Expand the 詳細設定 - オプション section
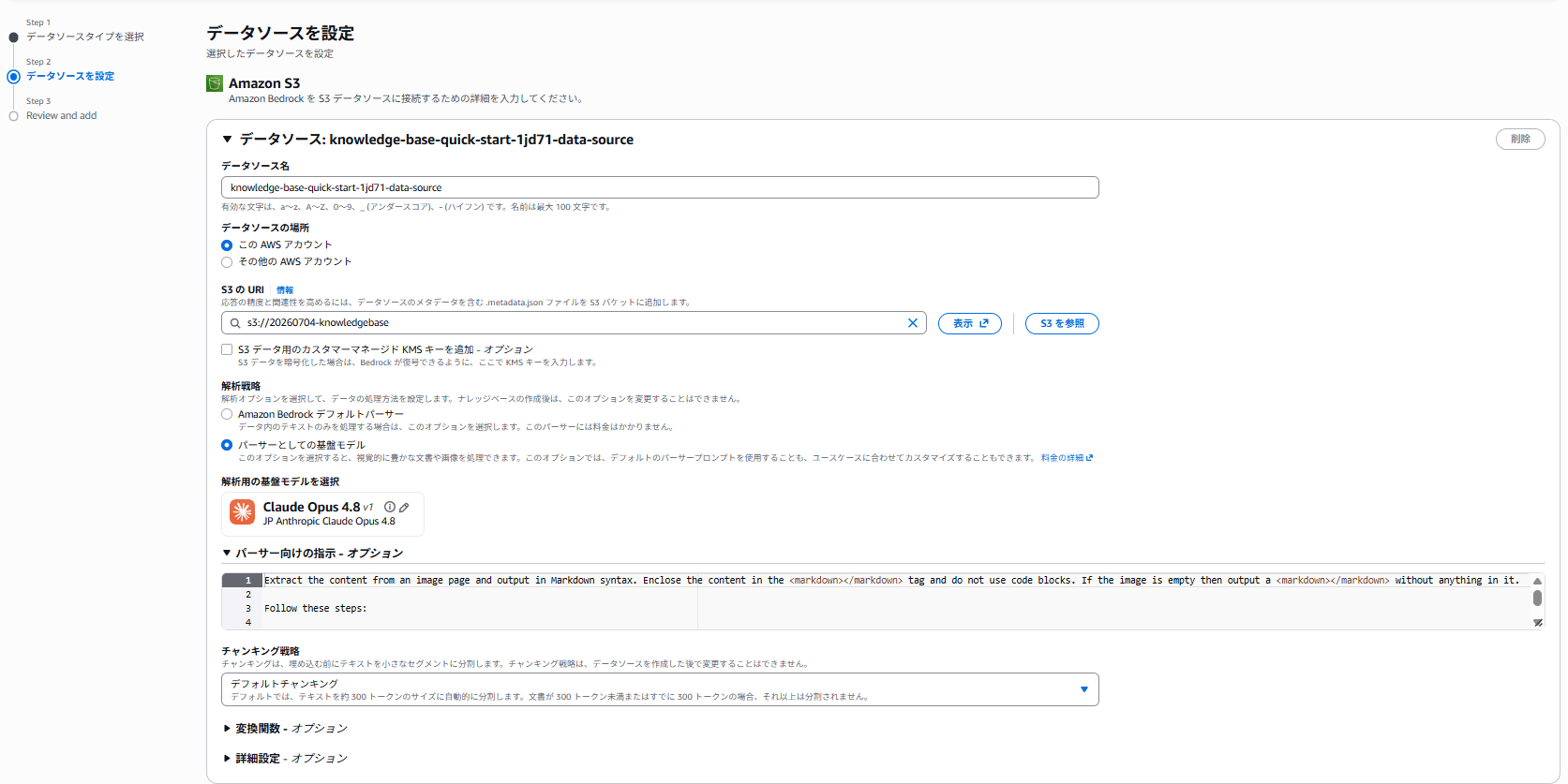Screen dimensions: 1568x784 click(286, 758)
